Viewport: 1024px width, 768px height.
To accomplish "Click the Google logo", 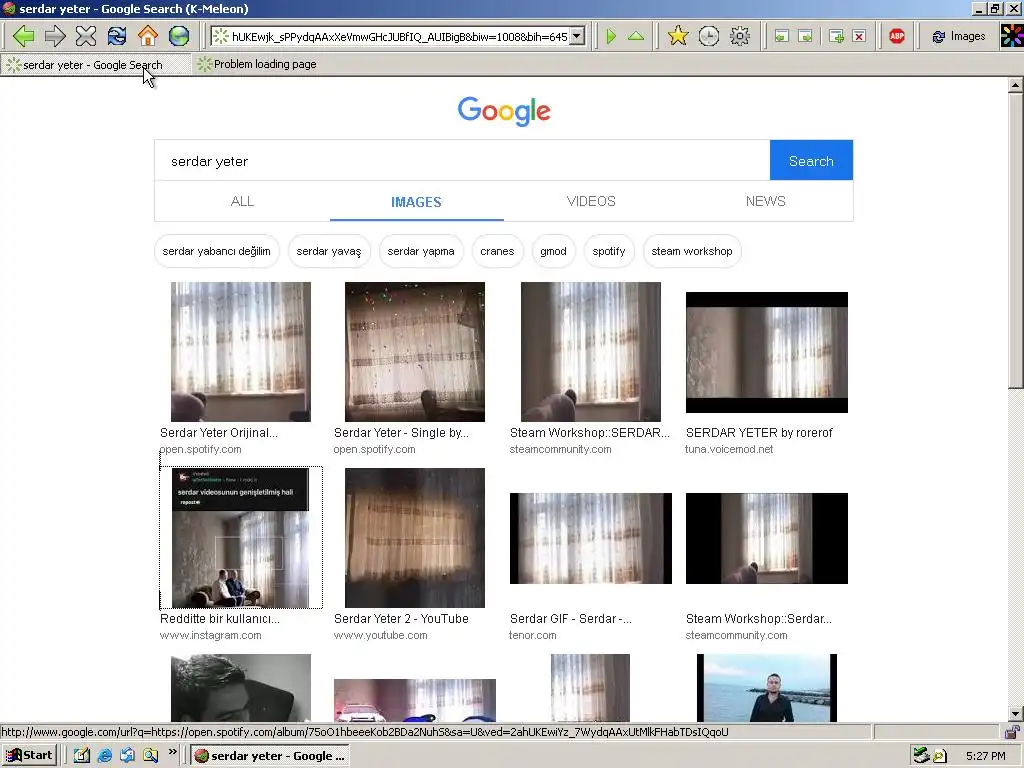I will coord(504,111).
